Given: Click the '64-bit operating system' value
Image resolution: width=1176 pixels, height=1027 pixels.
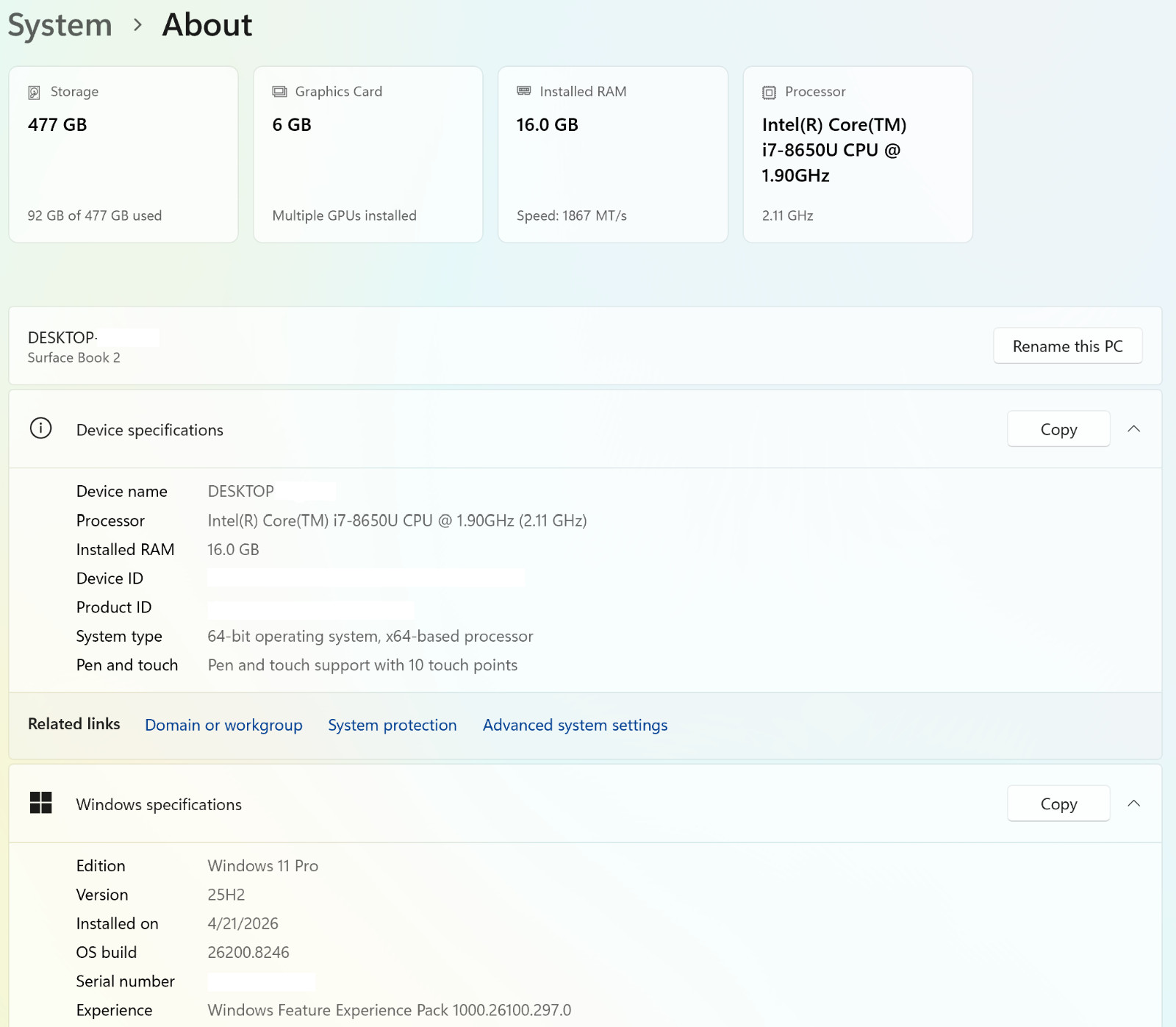Looking at the screenshot, I should (370, 636).
